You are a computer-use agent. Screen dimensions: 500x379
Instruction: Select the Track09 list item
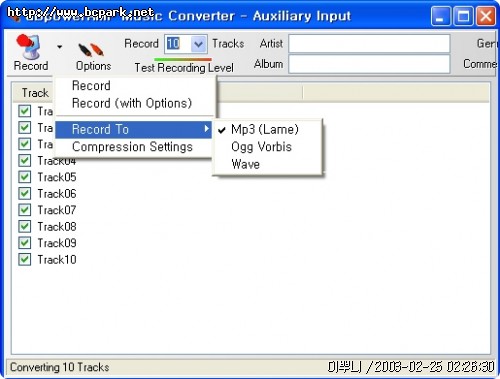coord(57,243)
